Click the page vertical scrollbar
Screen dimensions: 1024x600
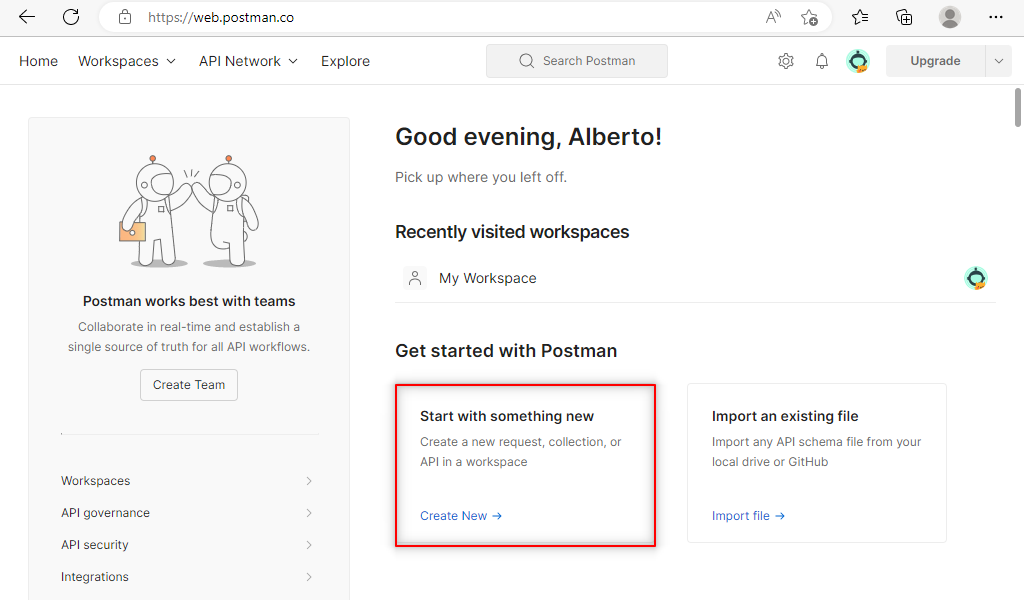[x=1017, y=108]
